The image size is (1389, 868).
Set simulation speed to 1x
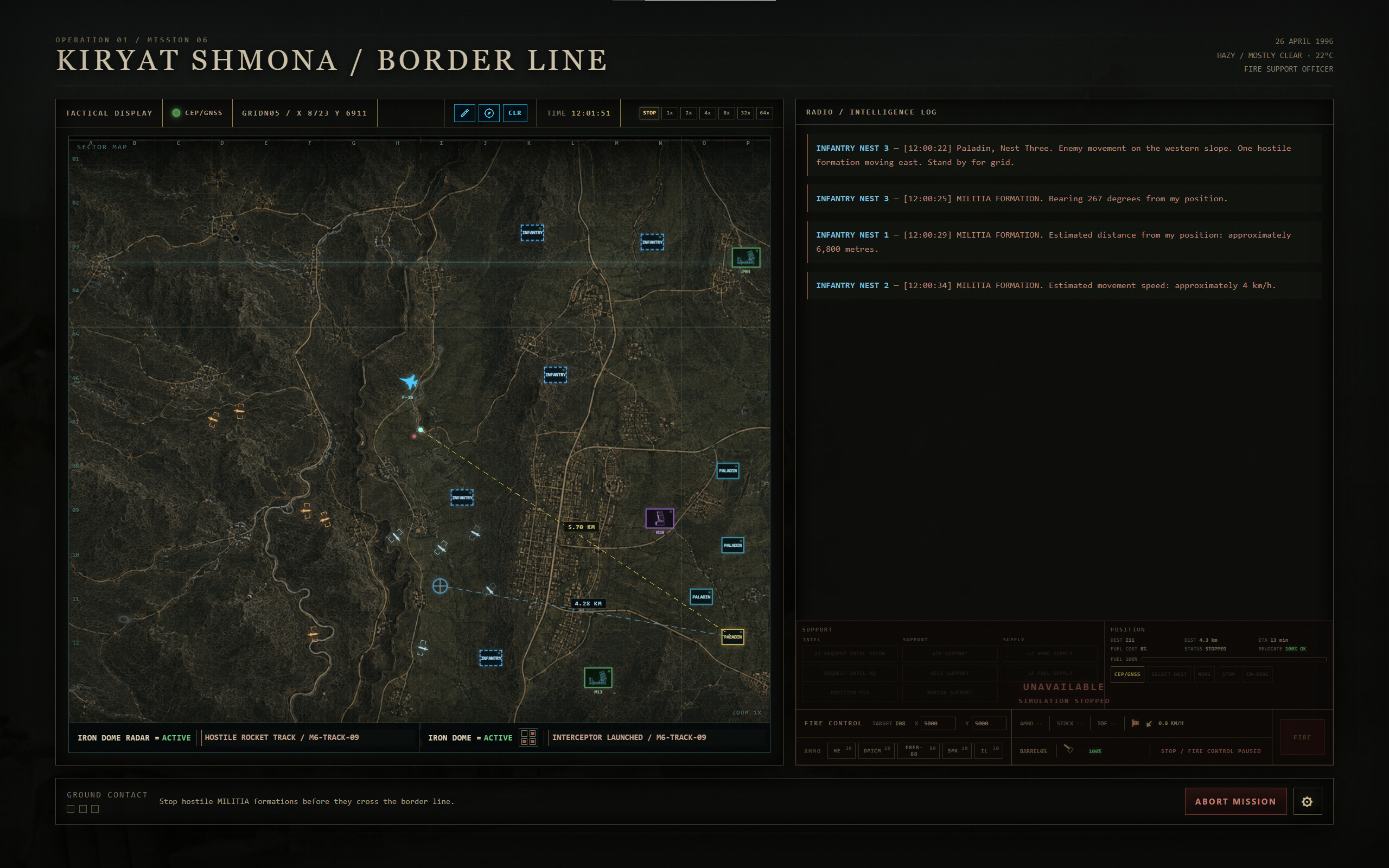pyautogui.click(x=669, y=113)
